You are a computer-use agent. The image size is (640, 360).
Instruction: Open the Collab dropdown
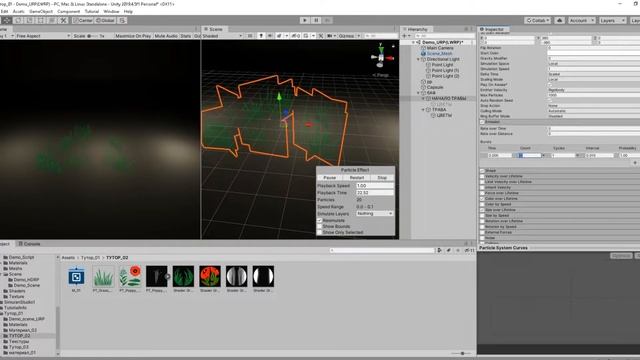538,20
